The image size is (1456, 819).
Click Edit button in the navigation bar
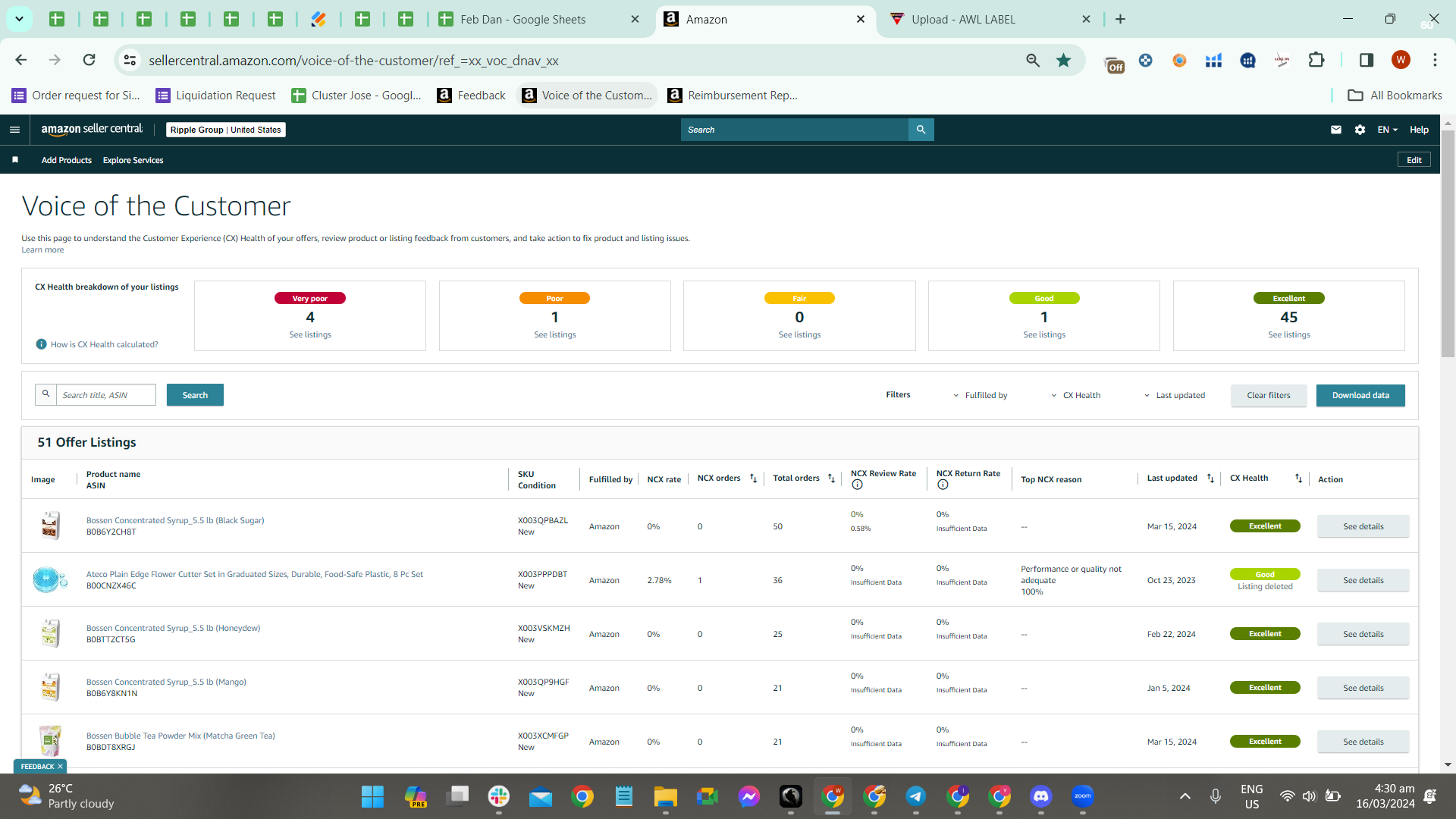click(x=1414, y=160)
